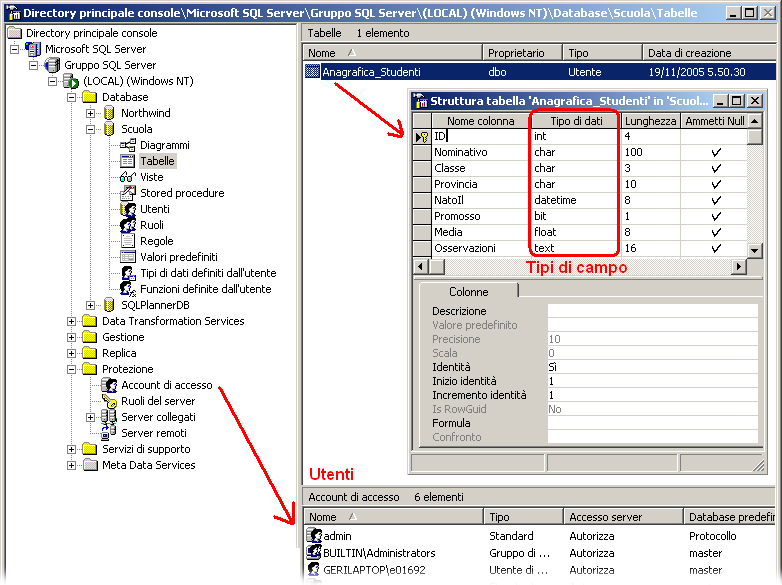Click the Utenti user icon in the tree
This screenshot has width=782, height=585.
[128, 209]
